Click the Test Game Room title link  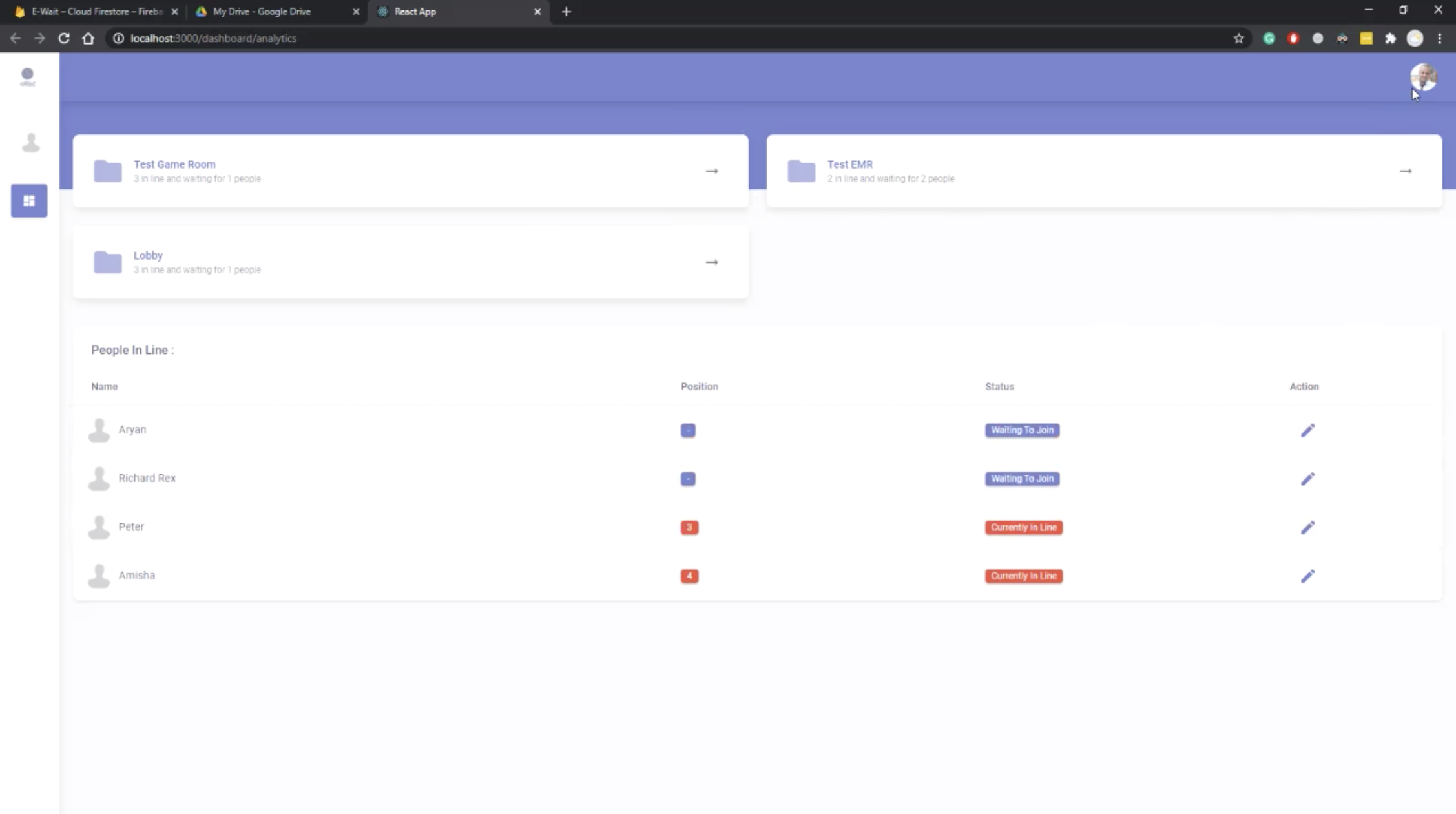174,164
